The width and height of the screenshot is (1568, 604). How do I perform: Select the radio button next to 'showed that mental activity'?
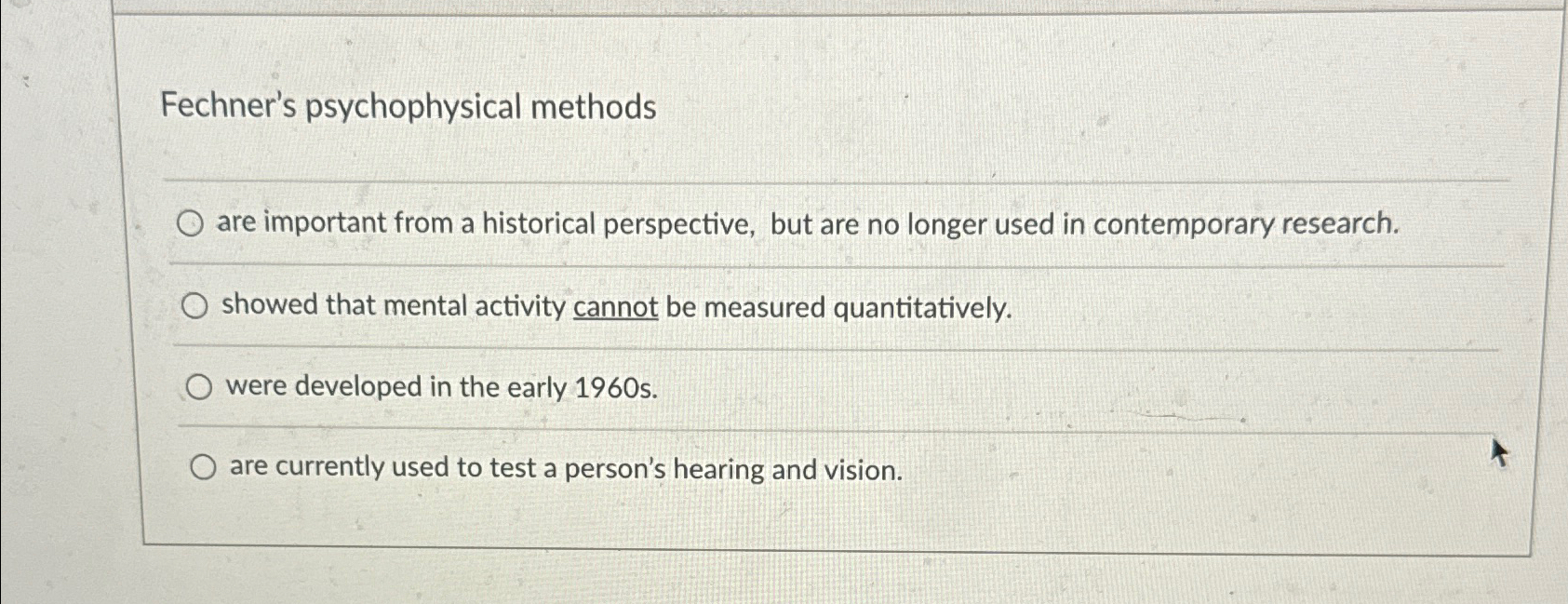coord(197,304)
